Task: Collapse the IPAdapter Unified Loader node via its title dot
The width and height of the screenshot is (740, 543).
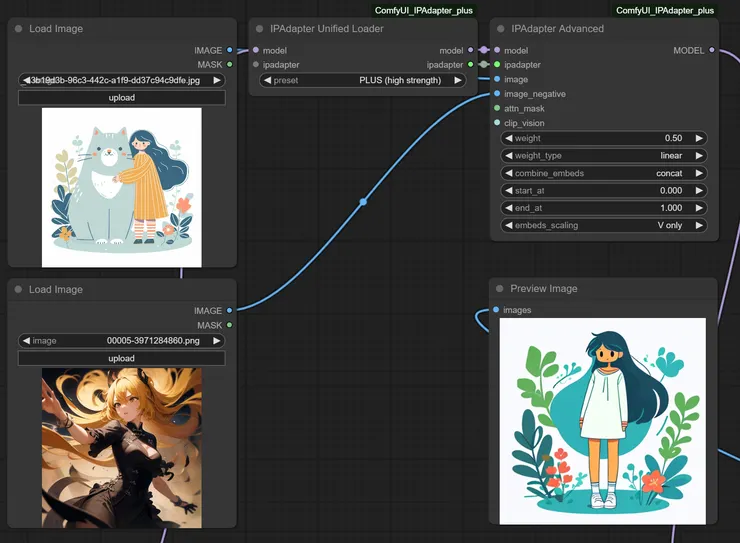Action: tap(259, 29)
